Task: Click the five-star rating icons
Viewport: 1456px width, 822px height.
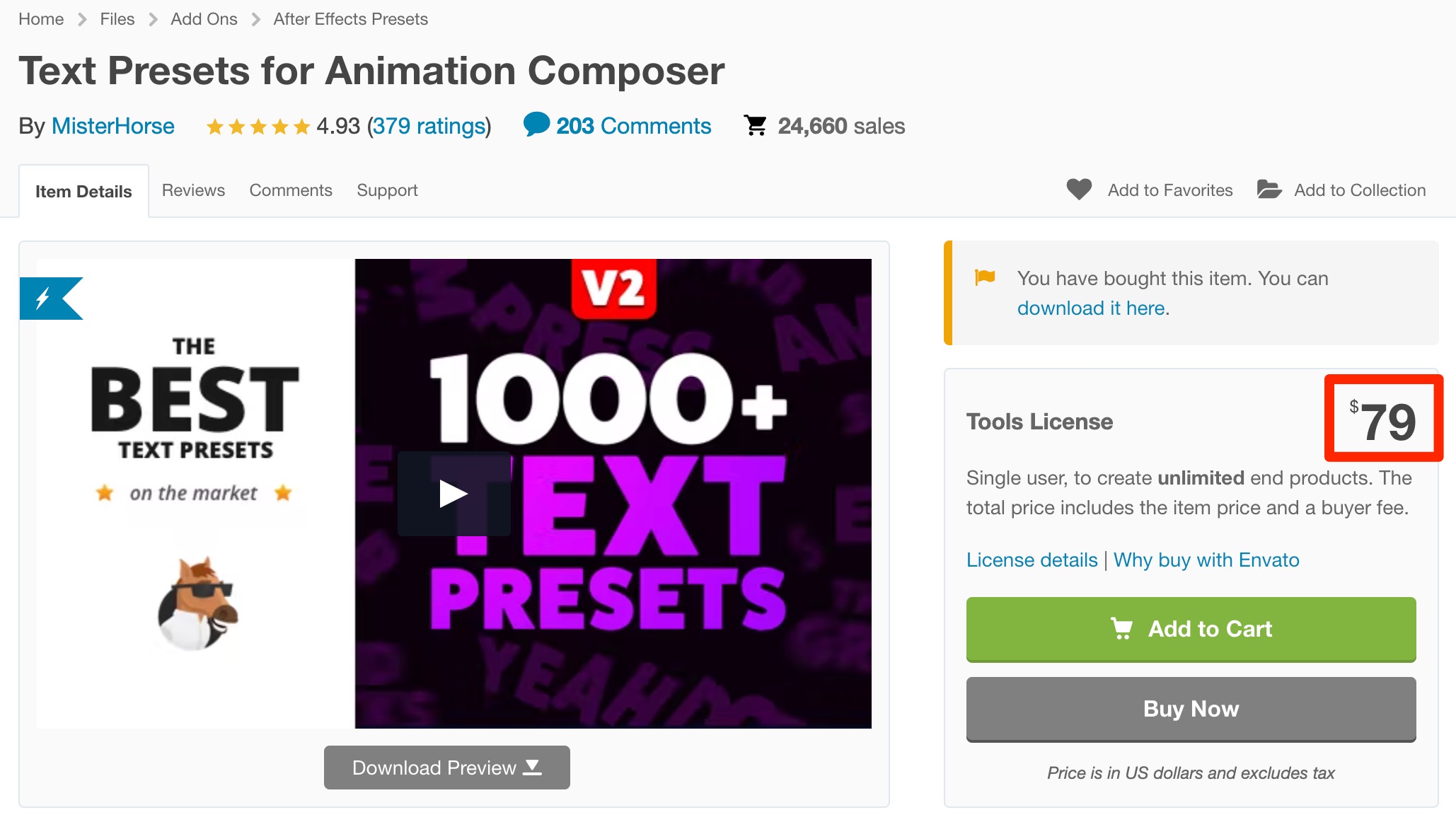Action: tap(258, 127)
